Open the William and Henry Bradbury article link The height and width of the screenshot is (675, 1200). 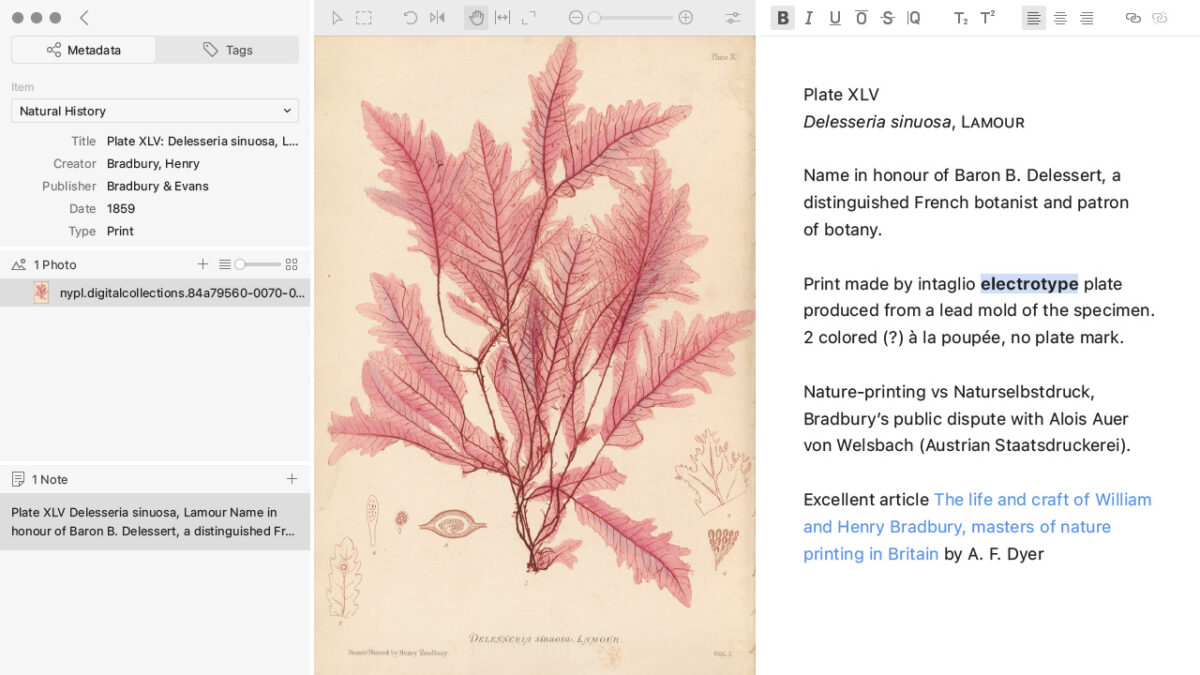(x=978, y=526)
